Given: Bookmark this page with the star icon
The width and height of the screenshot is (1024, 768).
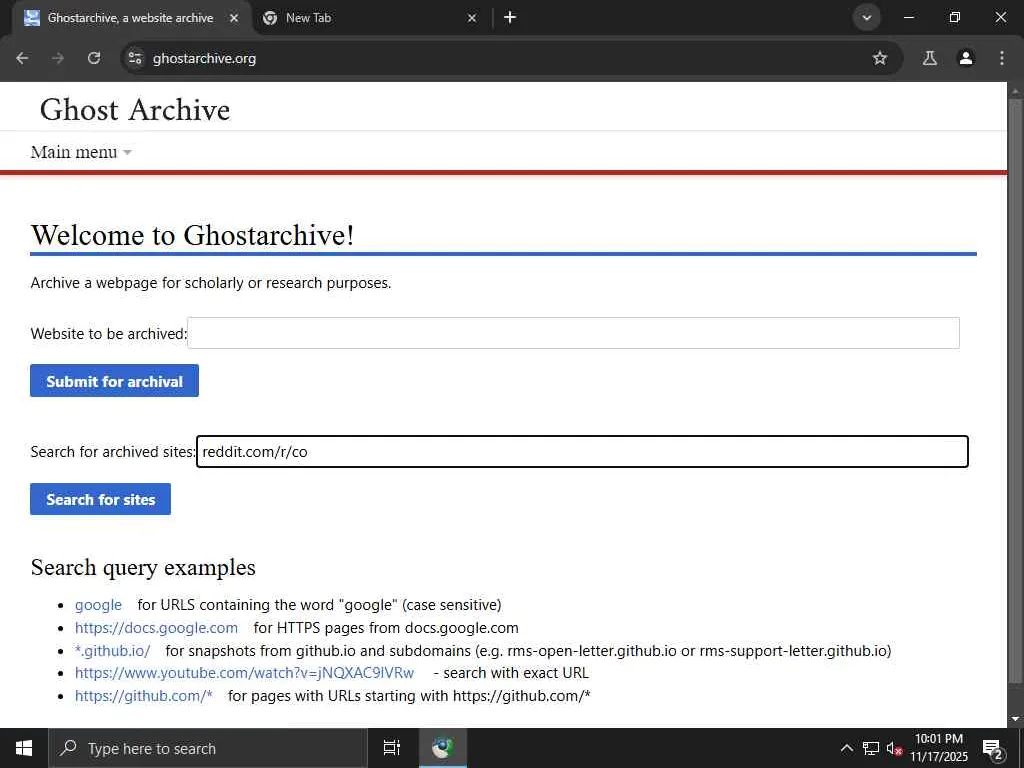Looking at the screenshot, I should pyautogui.click(x=880, y=58).
